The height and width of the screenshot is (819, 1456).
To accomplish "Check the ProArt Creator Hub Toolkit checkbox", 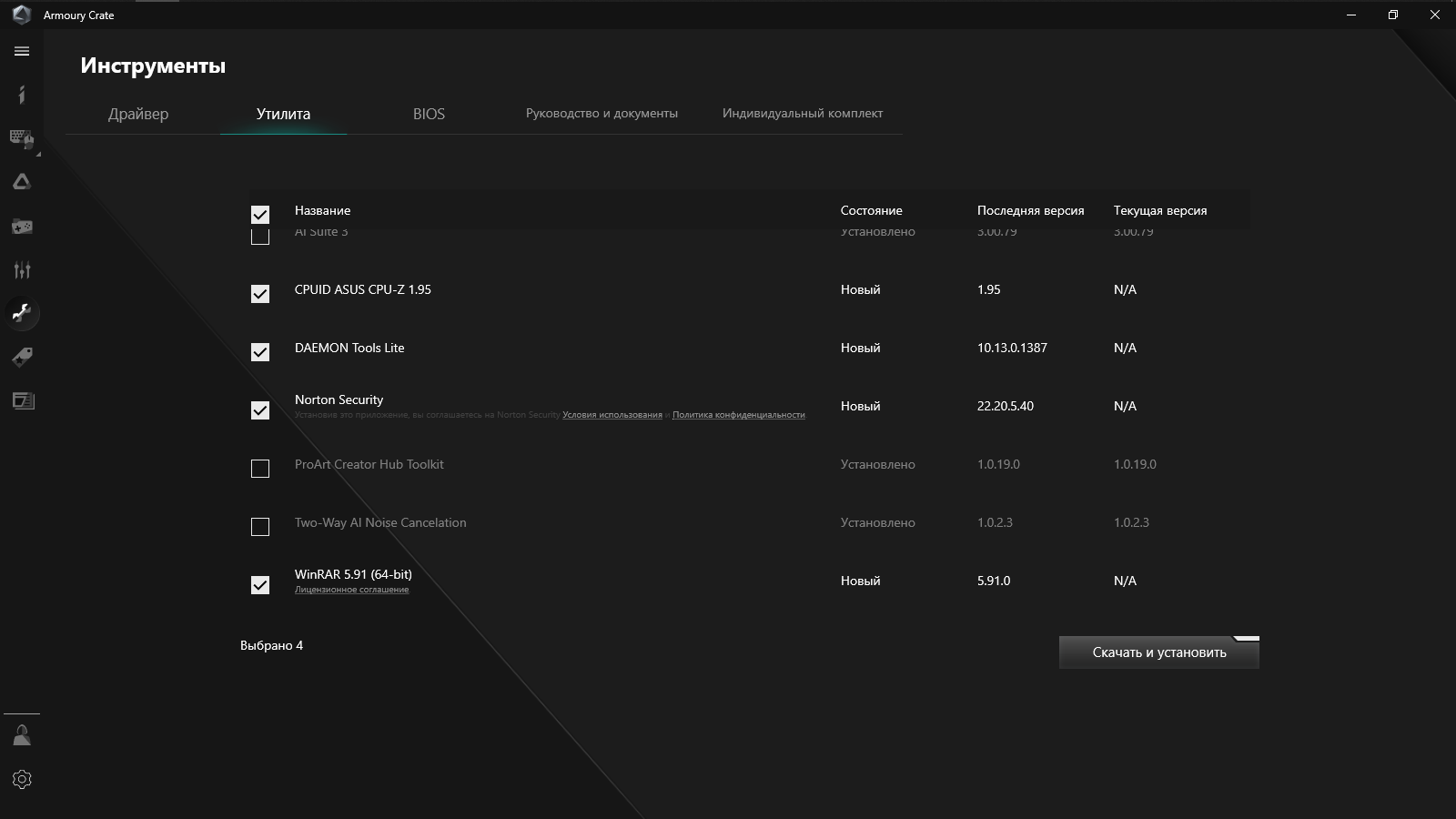I will [260, 469].
